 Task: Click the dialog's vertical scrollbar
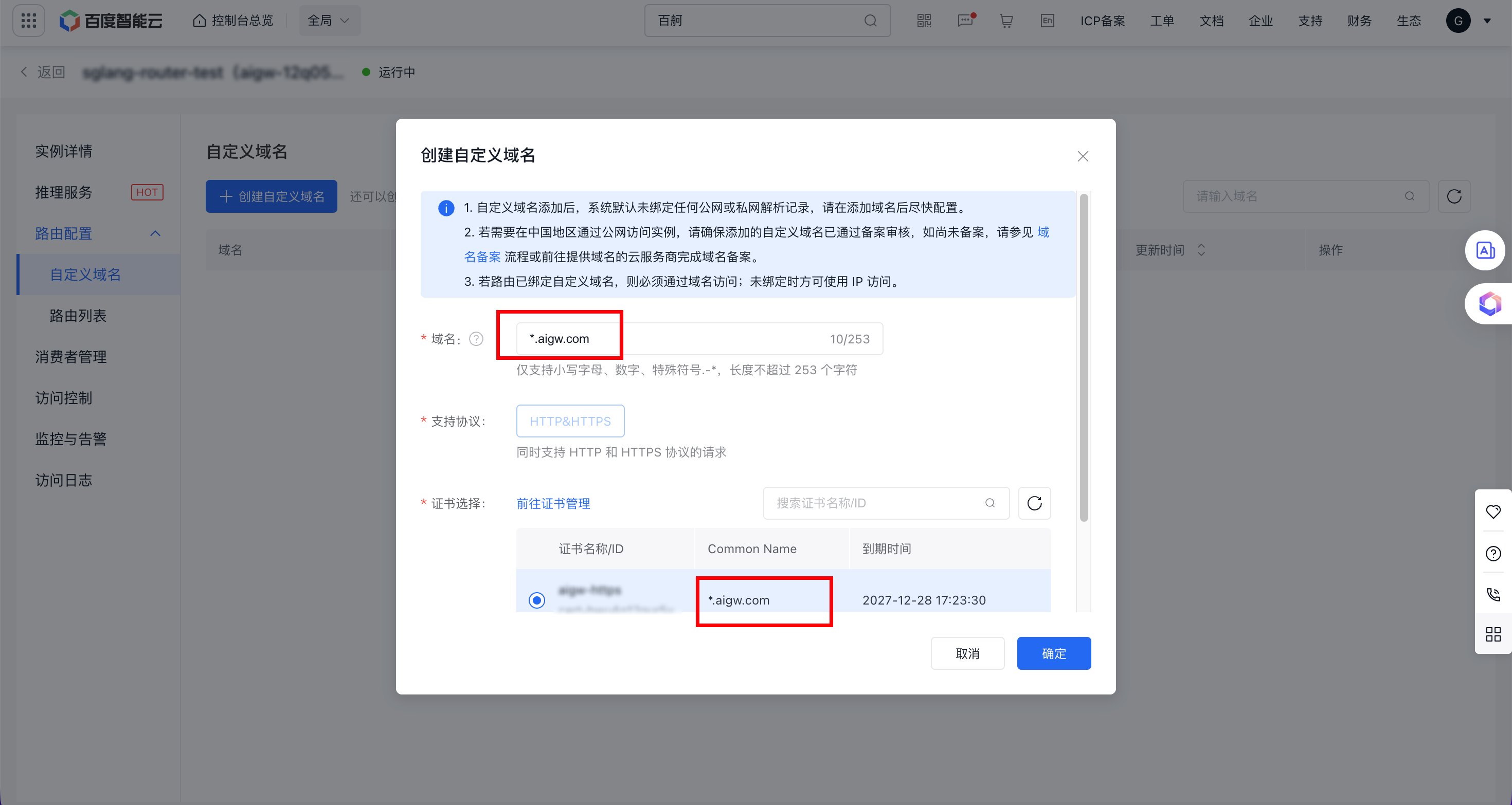tap(1084, 358)
